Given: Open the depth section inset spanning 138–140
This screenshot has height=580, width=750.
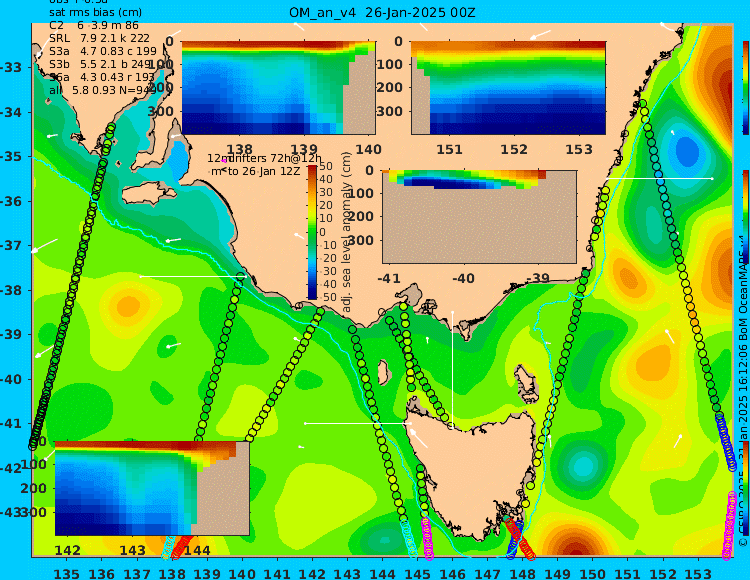Looking at the screenshot, I should (x=278, y=88).
